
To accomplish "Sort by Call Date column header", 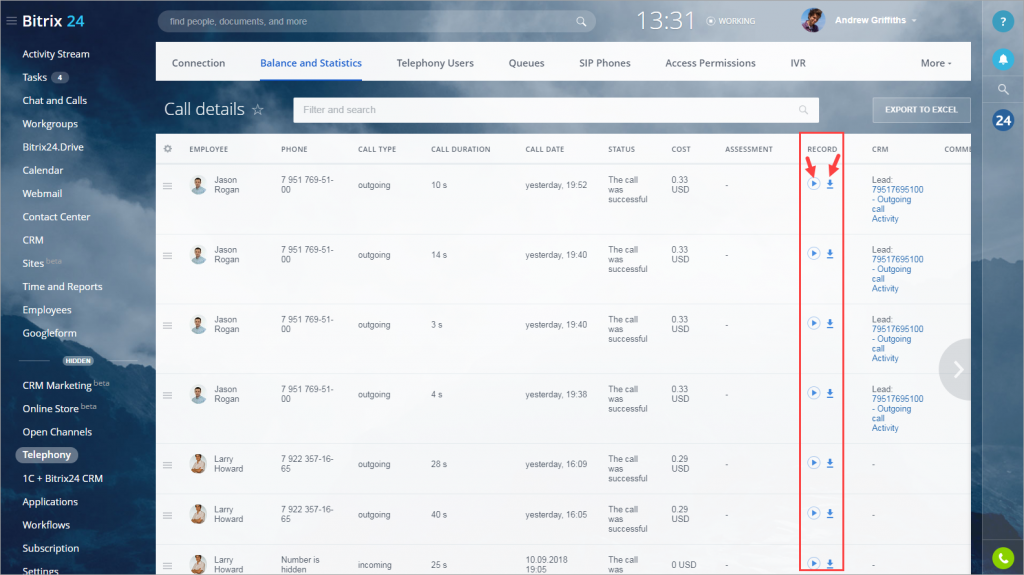I will (x=545, y=149).
